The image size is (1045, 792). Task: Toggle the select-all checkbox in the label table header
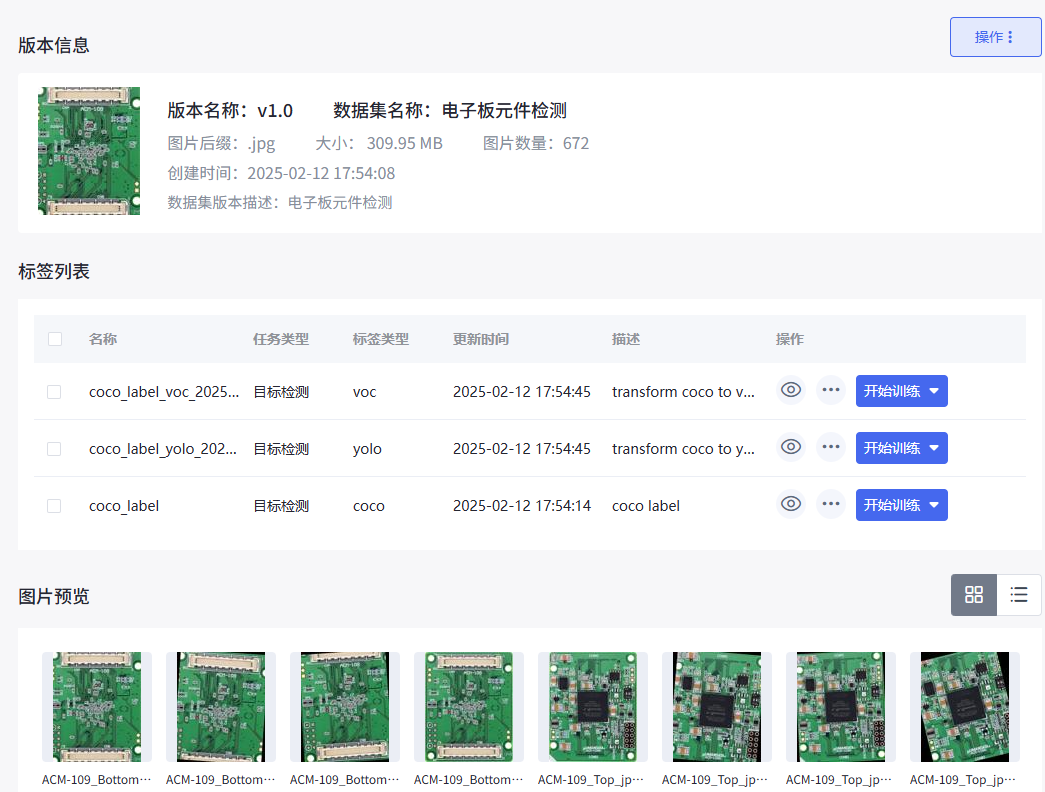click(55, 339)
